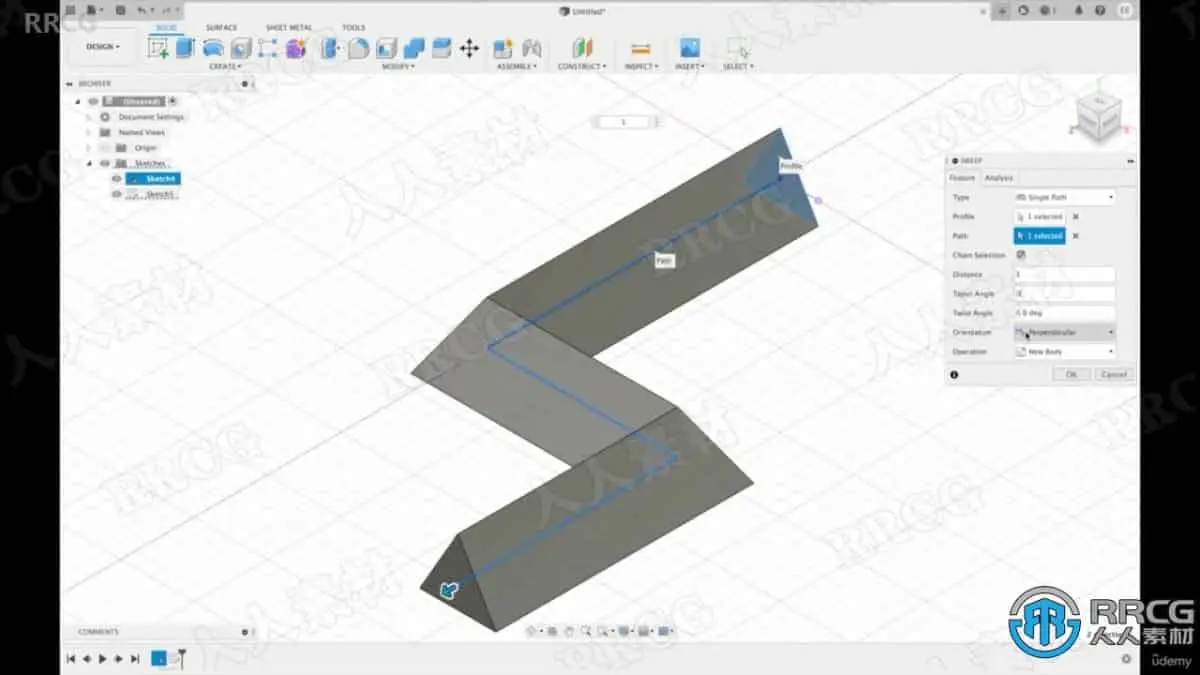Click the Taper Angle input field
This screenshot has height=675, width=1200.
[x=1064, y=294]
